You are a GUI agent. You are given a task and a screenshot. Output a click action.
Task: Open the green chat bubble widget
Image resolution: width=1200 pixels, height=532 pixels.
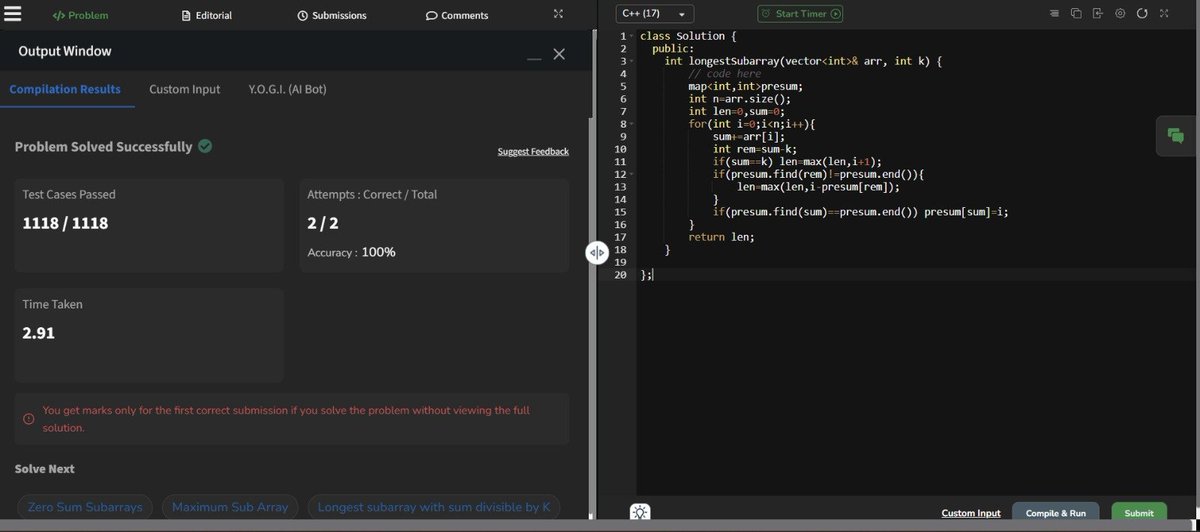1177,136
